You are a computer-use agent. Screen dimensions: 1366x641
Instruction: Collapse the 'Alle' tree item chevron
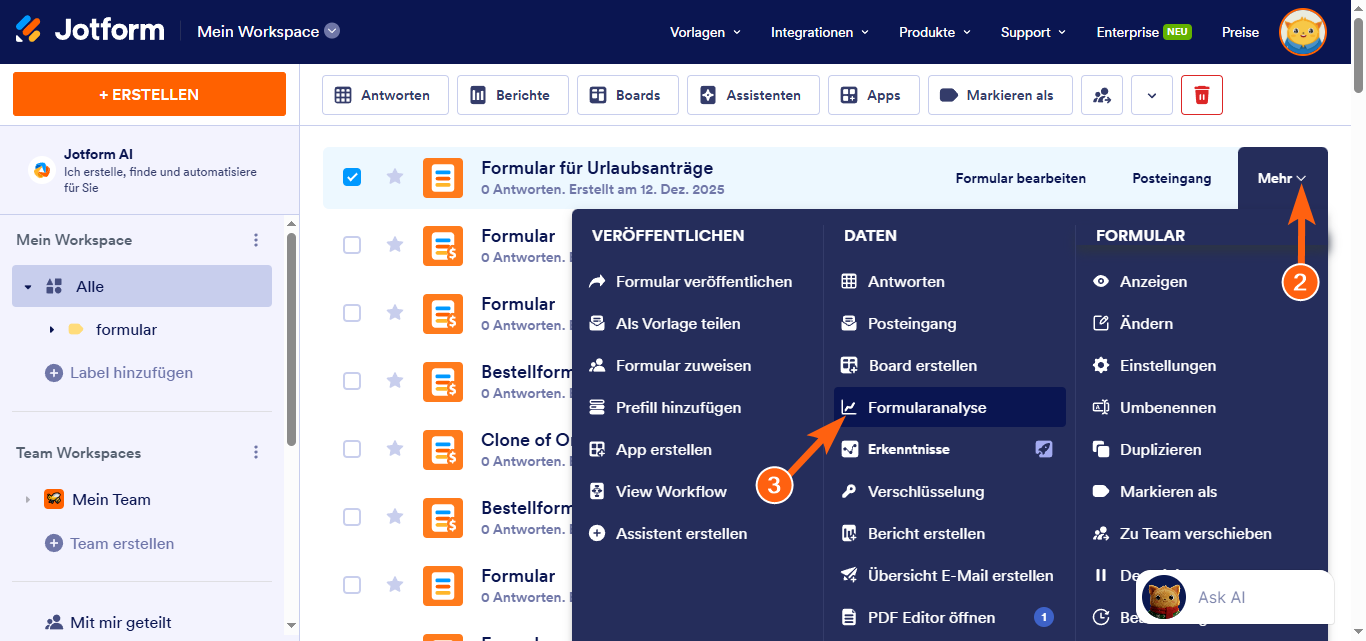(x=28, y=285)
